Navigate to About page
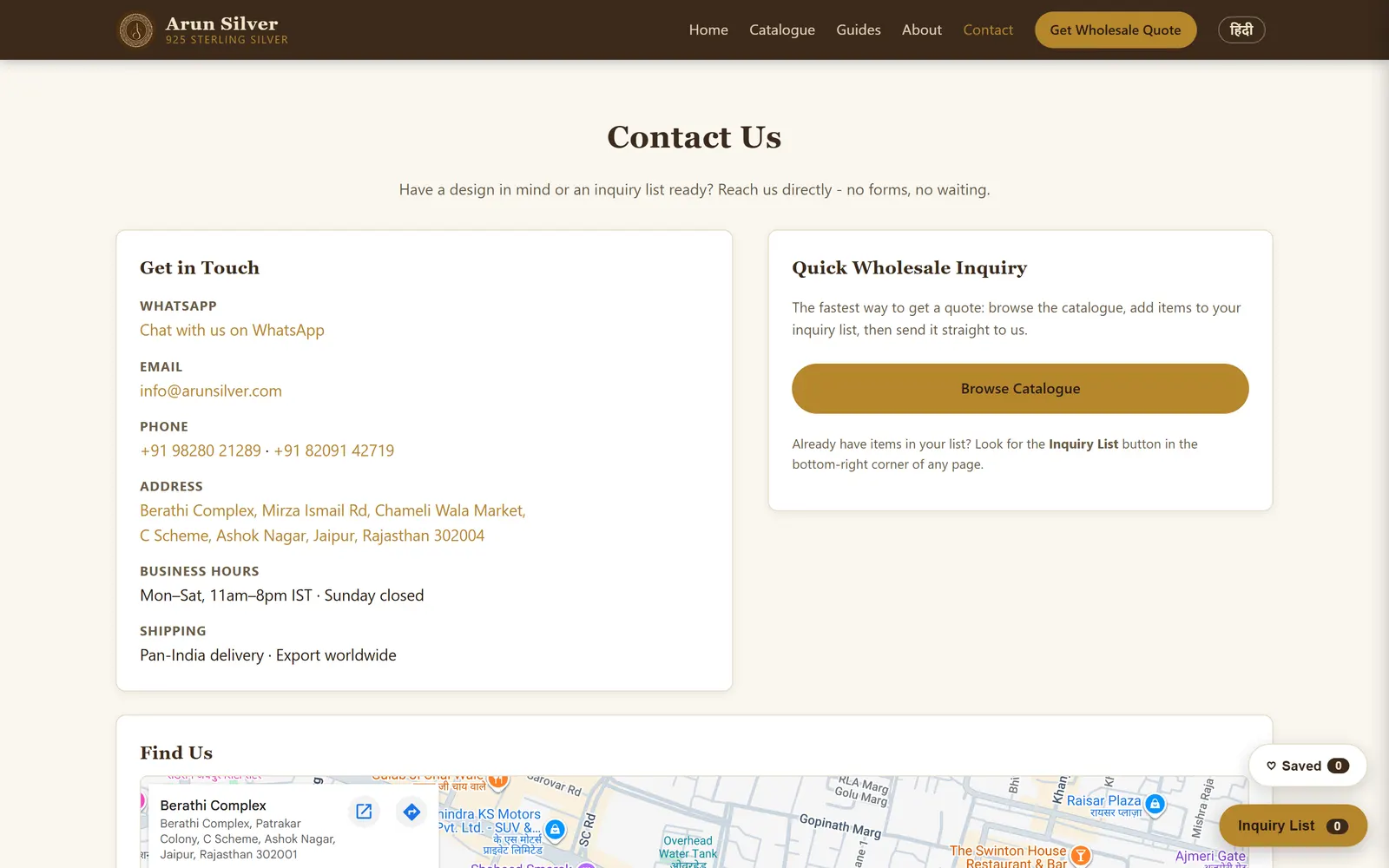 coord(922,30)
